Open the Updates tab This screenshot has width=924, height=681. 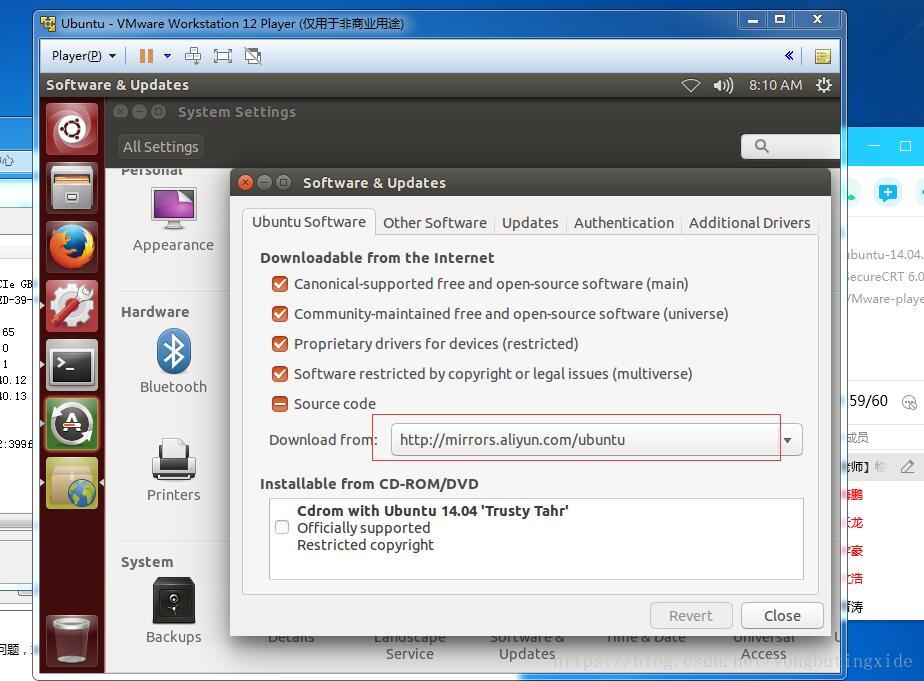530,223
